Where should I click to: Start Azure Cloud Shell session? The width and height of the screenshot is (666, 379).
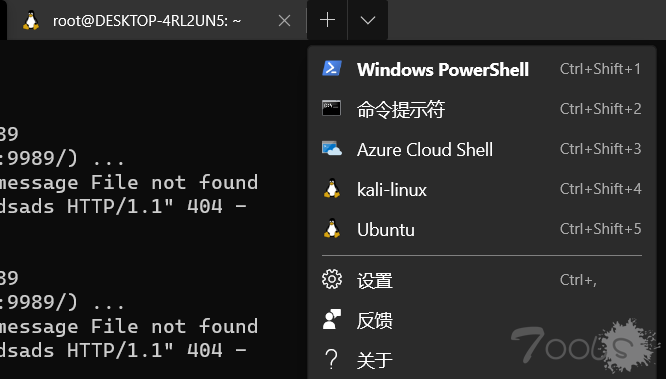[481, 149]
